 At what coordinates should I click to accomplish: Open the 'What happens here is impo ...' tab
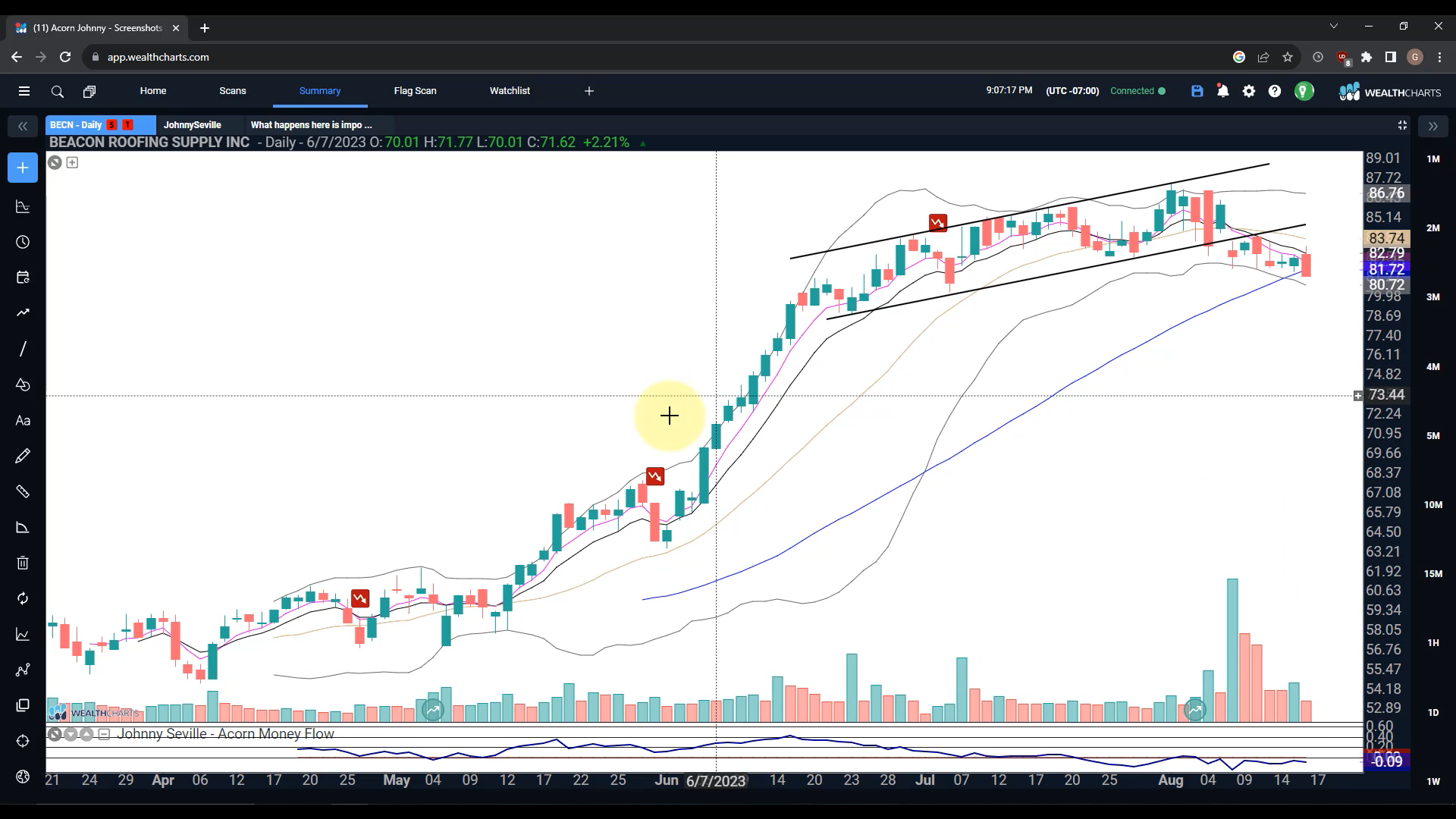coord(312,125)
